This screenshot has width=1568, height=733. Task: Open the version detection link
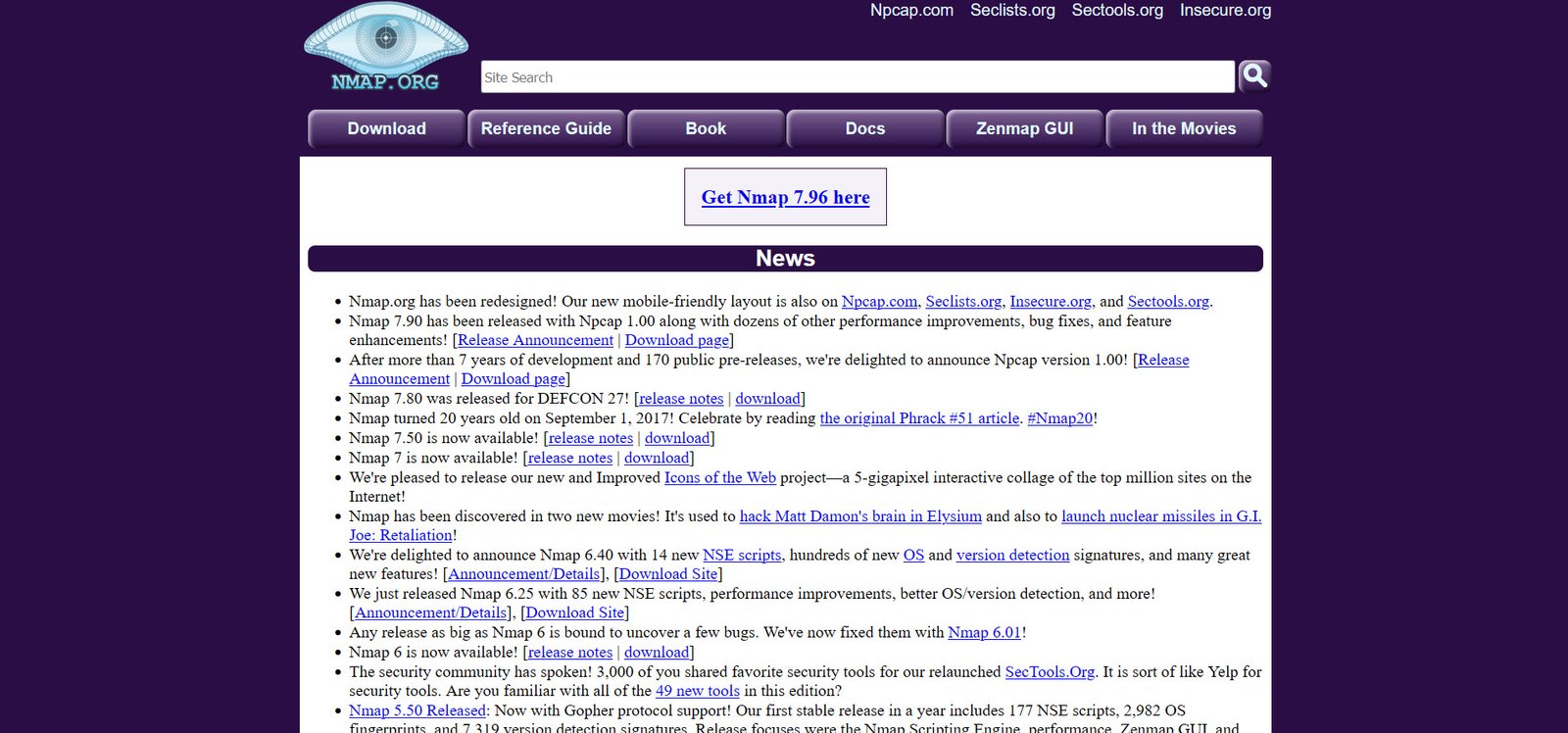click(1012, 555)
